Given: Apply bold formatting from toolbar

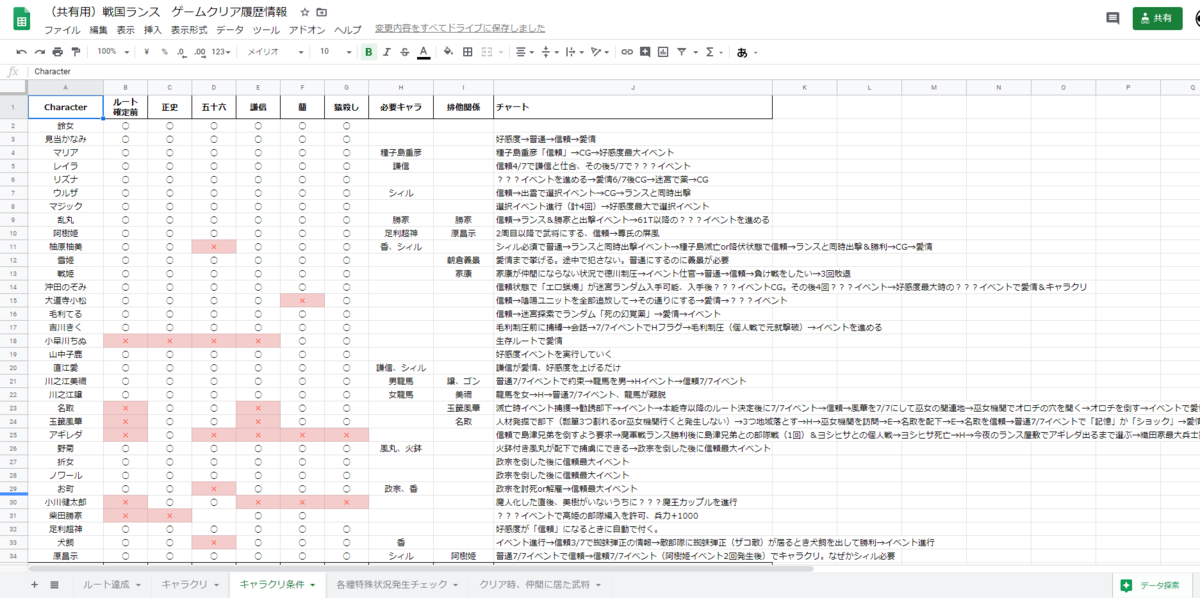Looking at the screenshot, I should (x=367, y=52).
